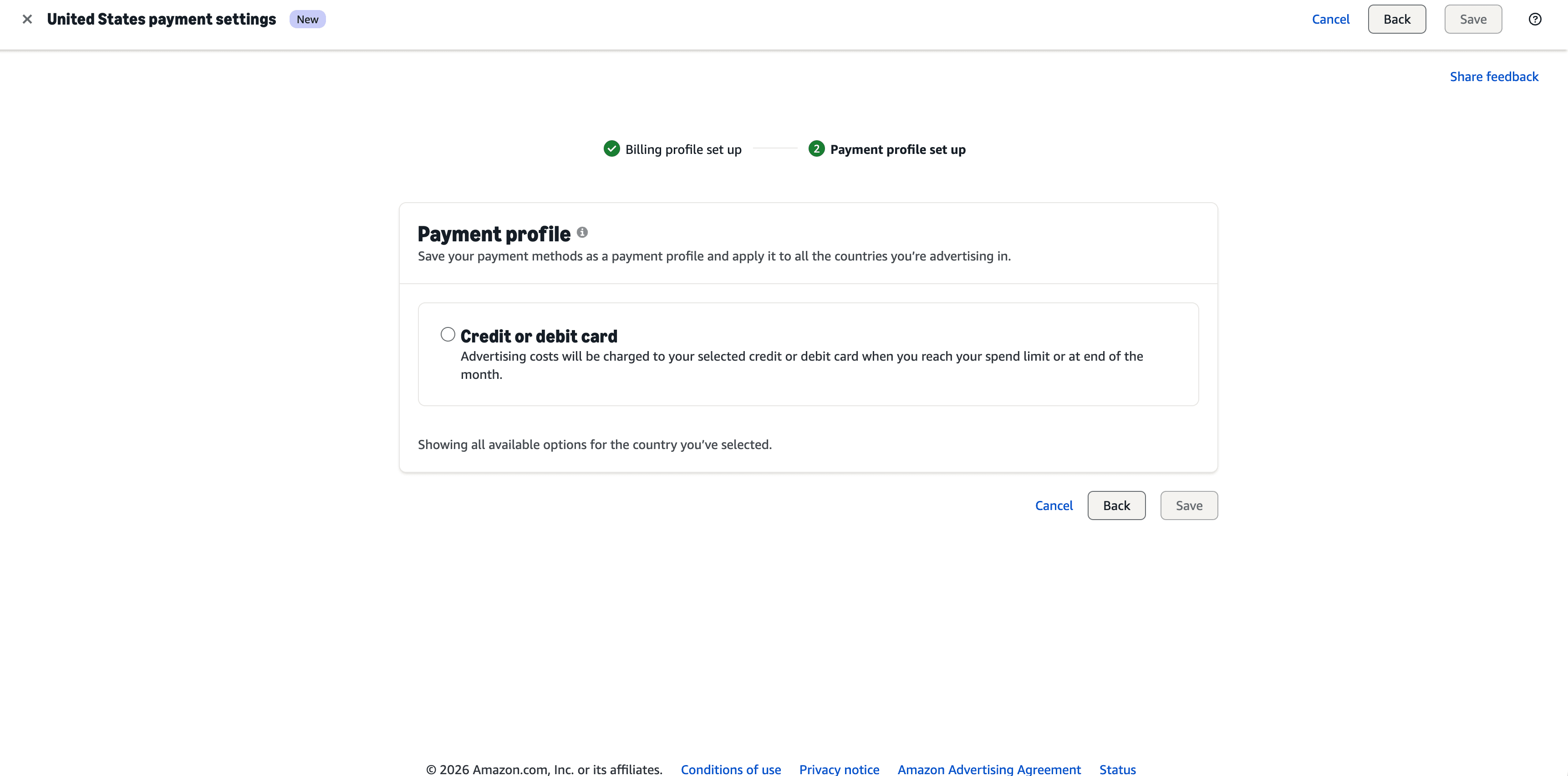Click the step 2 circle indicator
1568x776 pixels.
coord(816,148)
